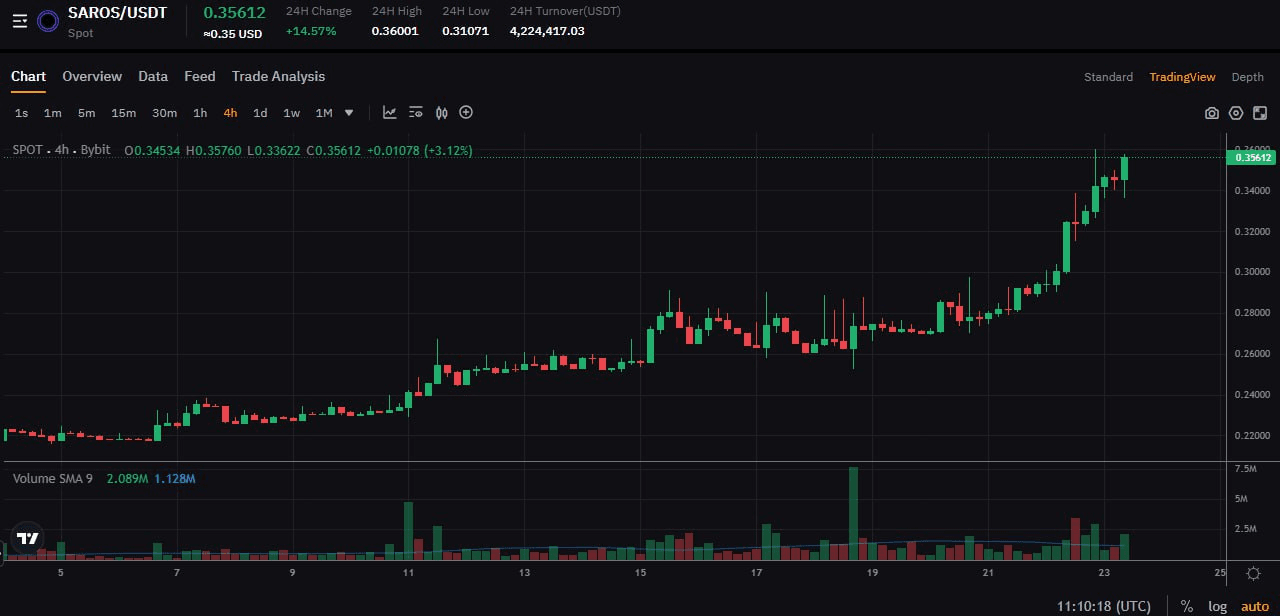Open chart settings hexagon icon
Screen dimensions: 1280x616
[x=1236, y=113]
